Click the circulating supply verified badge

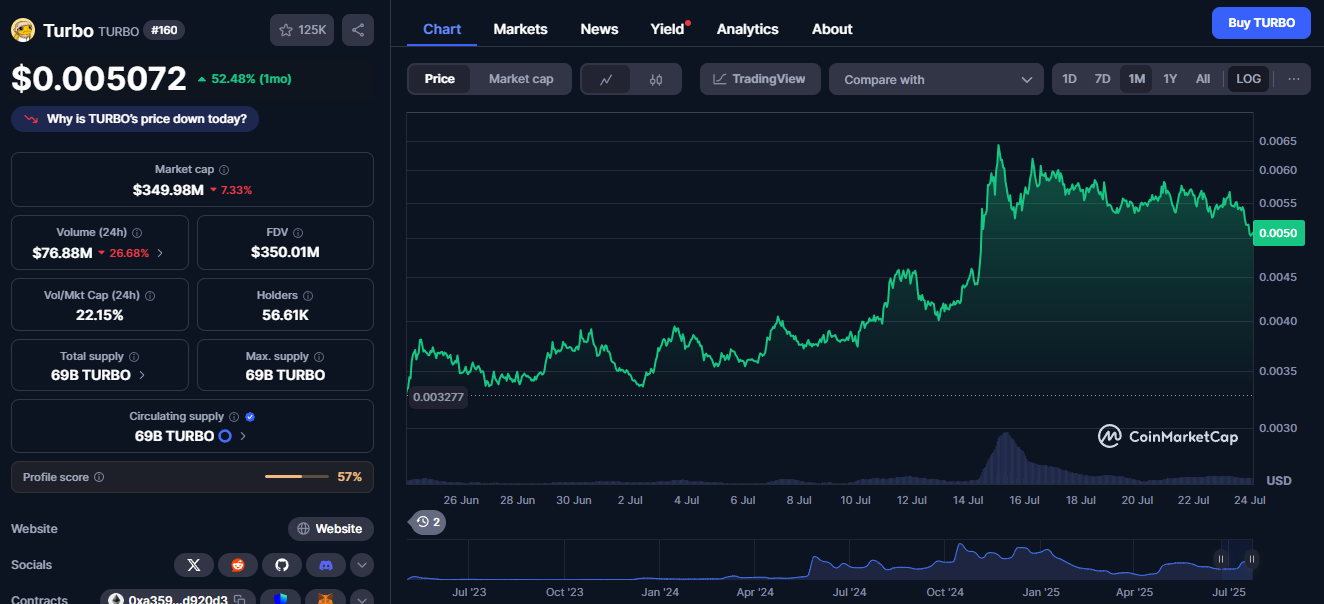(x=250, y=417)
